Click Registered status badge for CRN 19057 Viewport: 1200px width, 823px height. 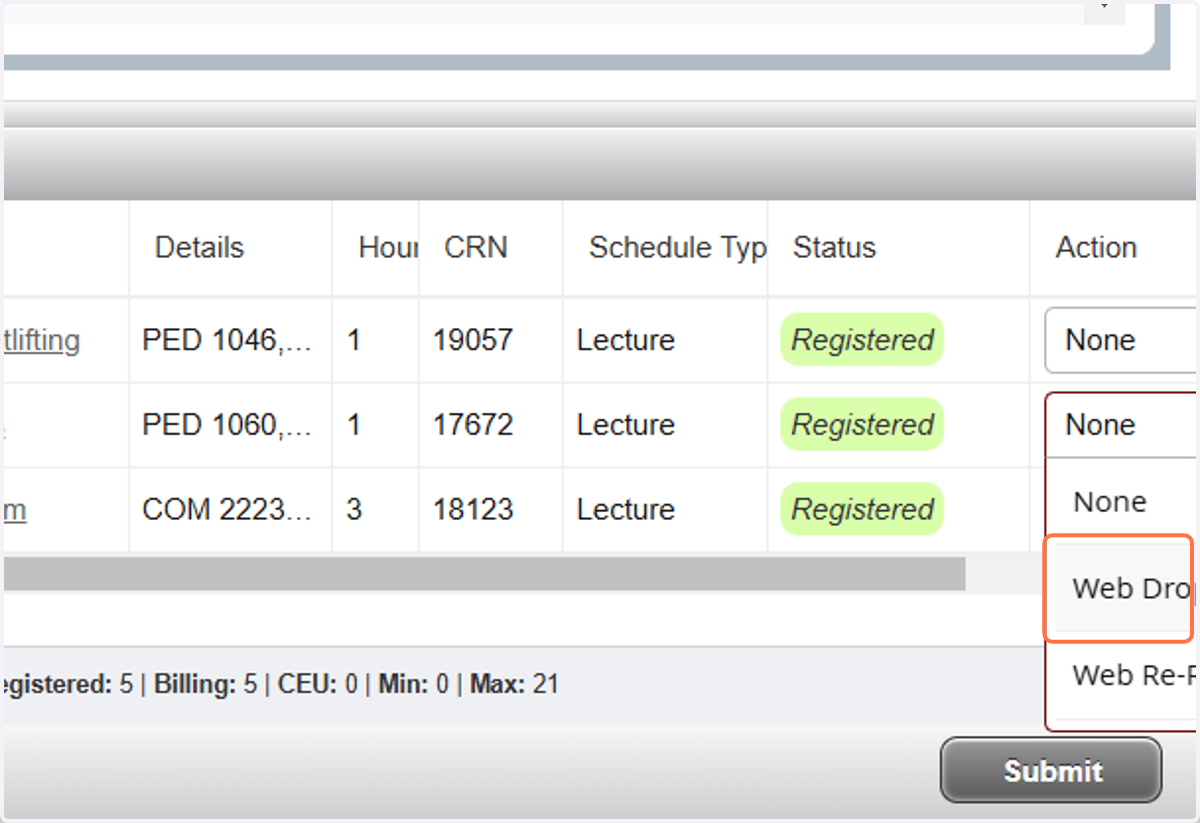[x=862, y=340]
